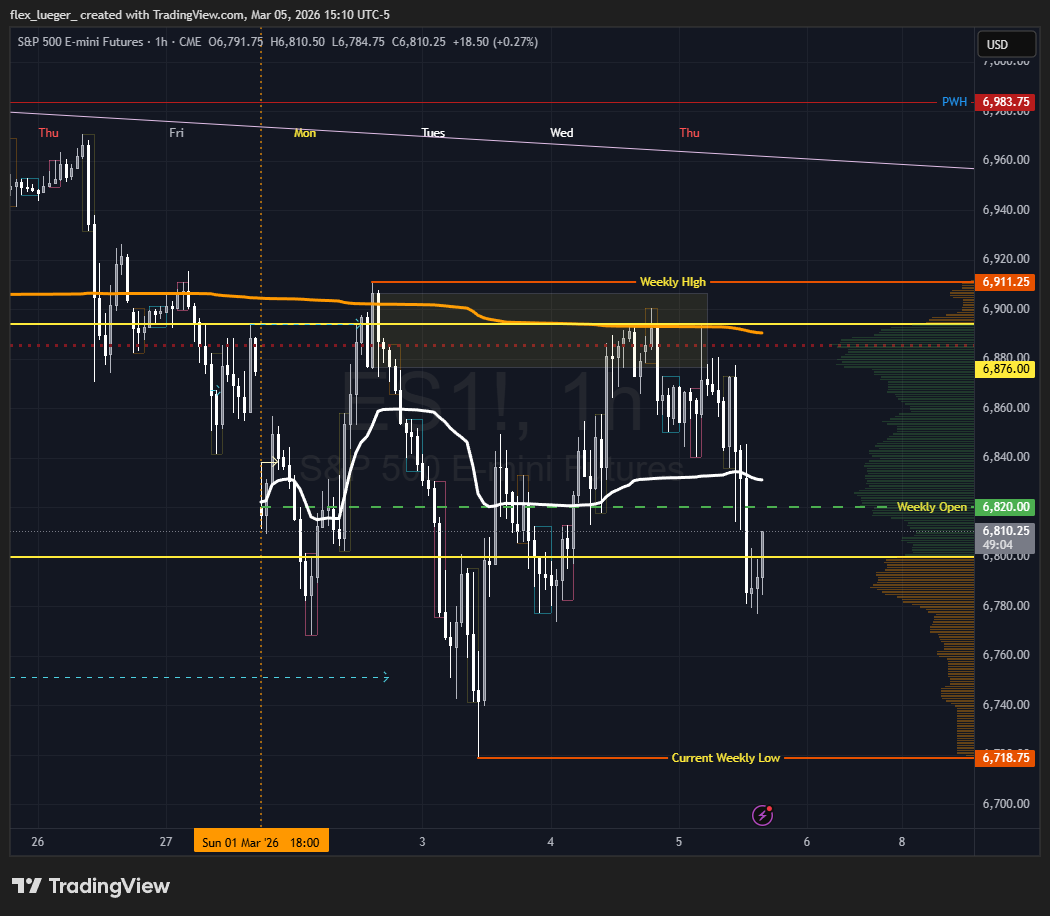Select the Current Weekly Low label
This screenshot has height=916, width=1050.
pos(725,758)
